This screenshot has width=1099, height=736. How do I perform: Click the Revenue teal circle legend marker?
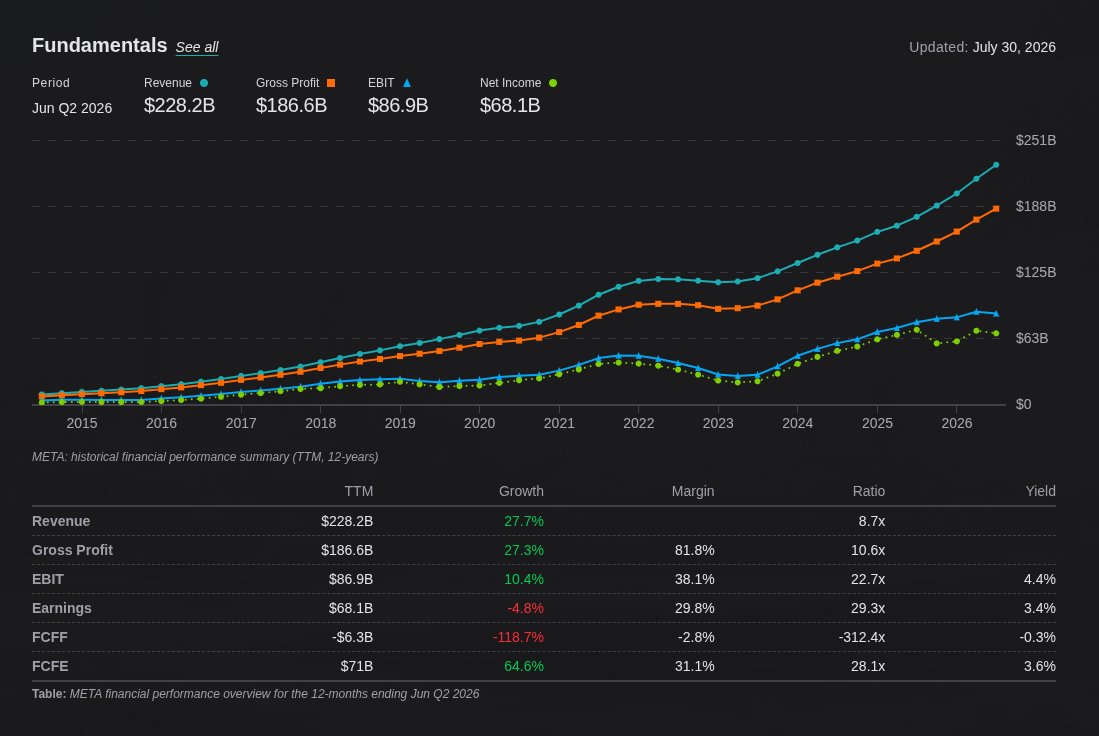(x=204, y=83)
